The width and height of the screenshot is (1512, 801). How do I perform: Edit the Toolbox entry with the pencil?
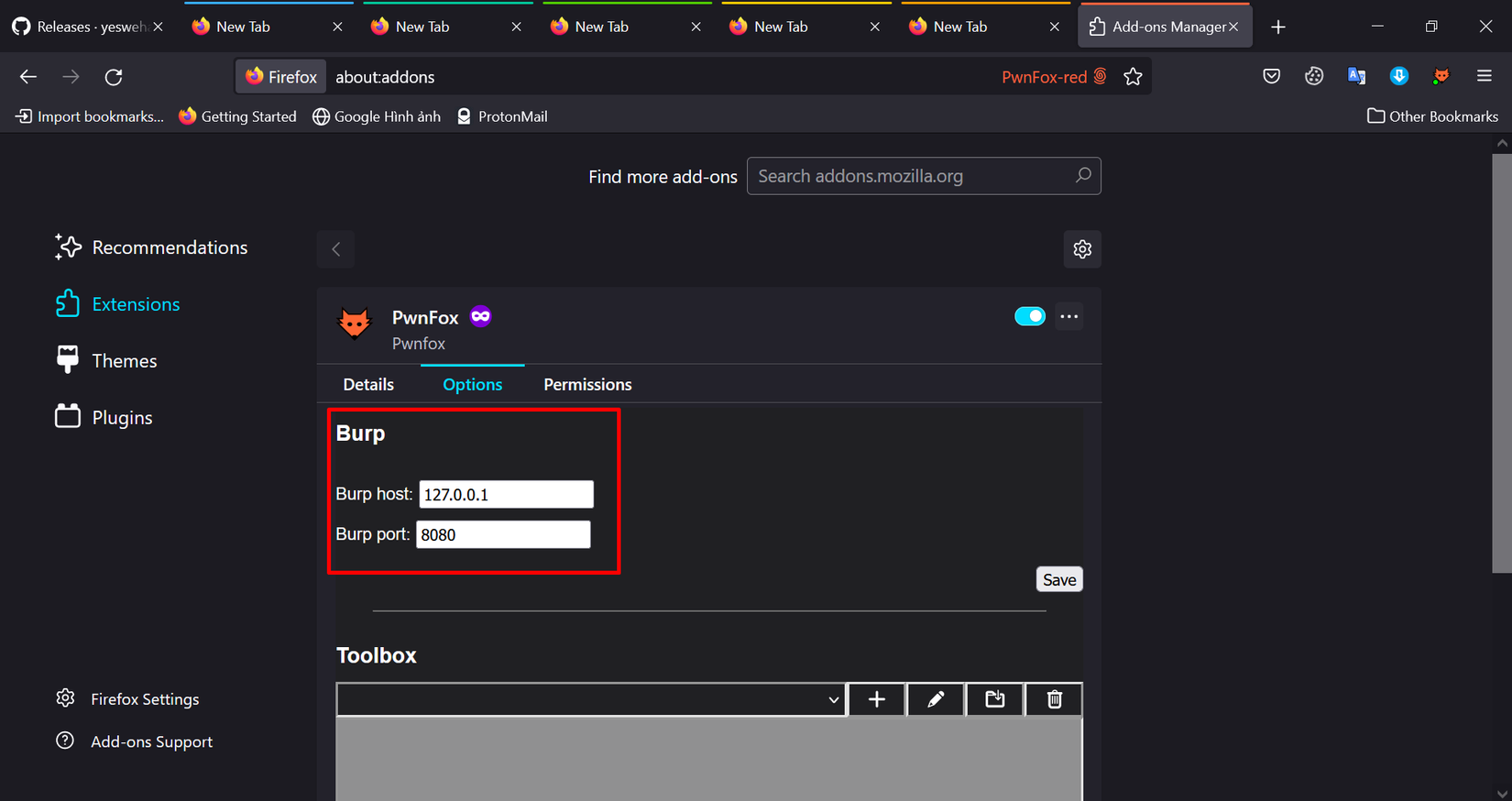(936, 699)
